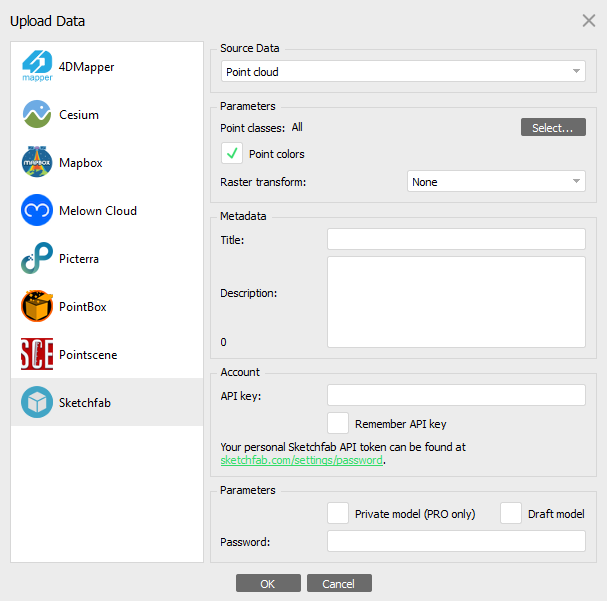Select the Melown Cloud icon
This screenshot has height=601, width=607.
37,210
